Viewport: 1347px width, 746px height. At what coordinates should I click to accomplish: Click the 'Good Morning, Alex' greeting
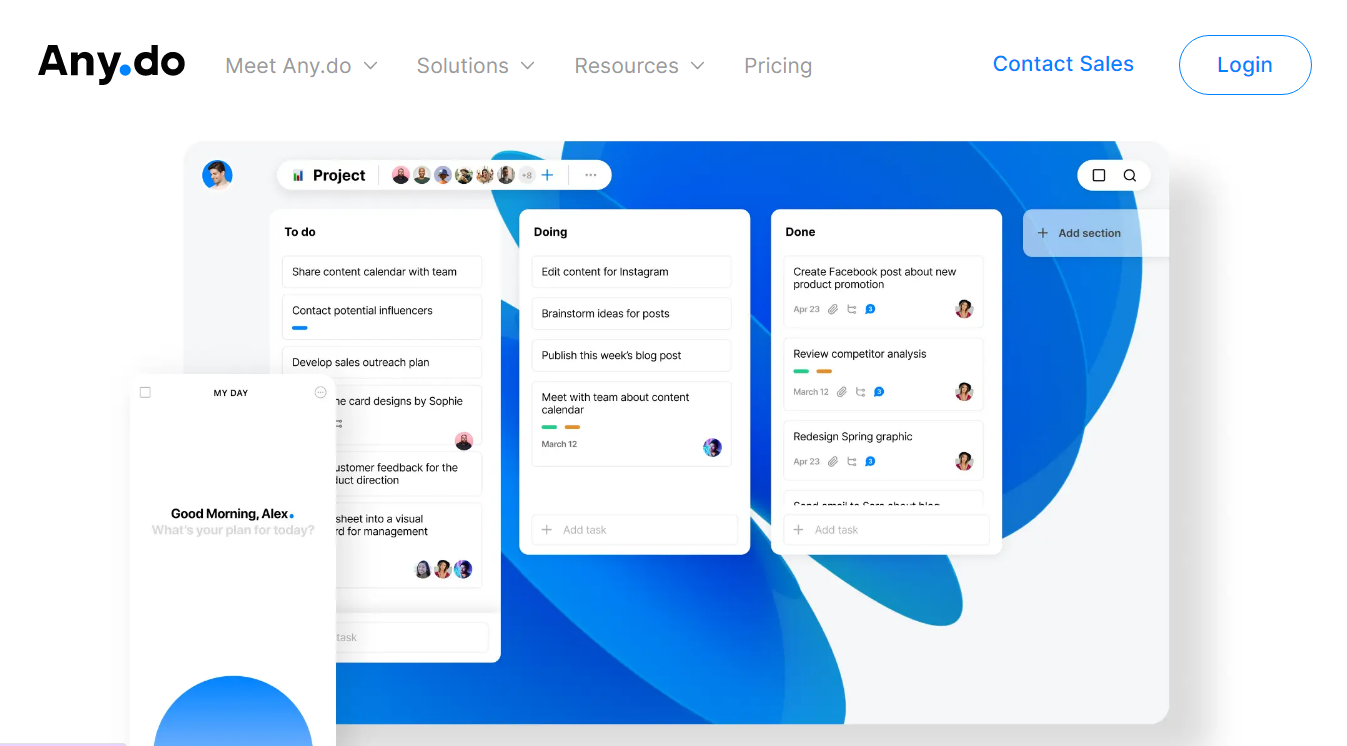coord(232,514)
